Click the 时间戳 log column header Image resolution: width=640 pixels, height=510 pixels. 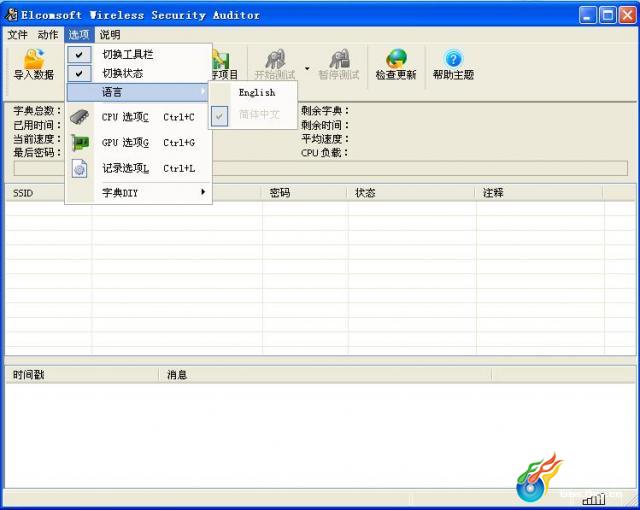point(82,375)
